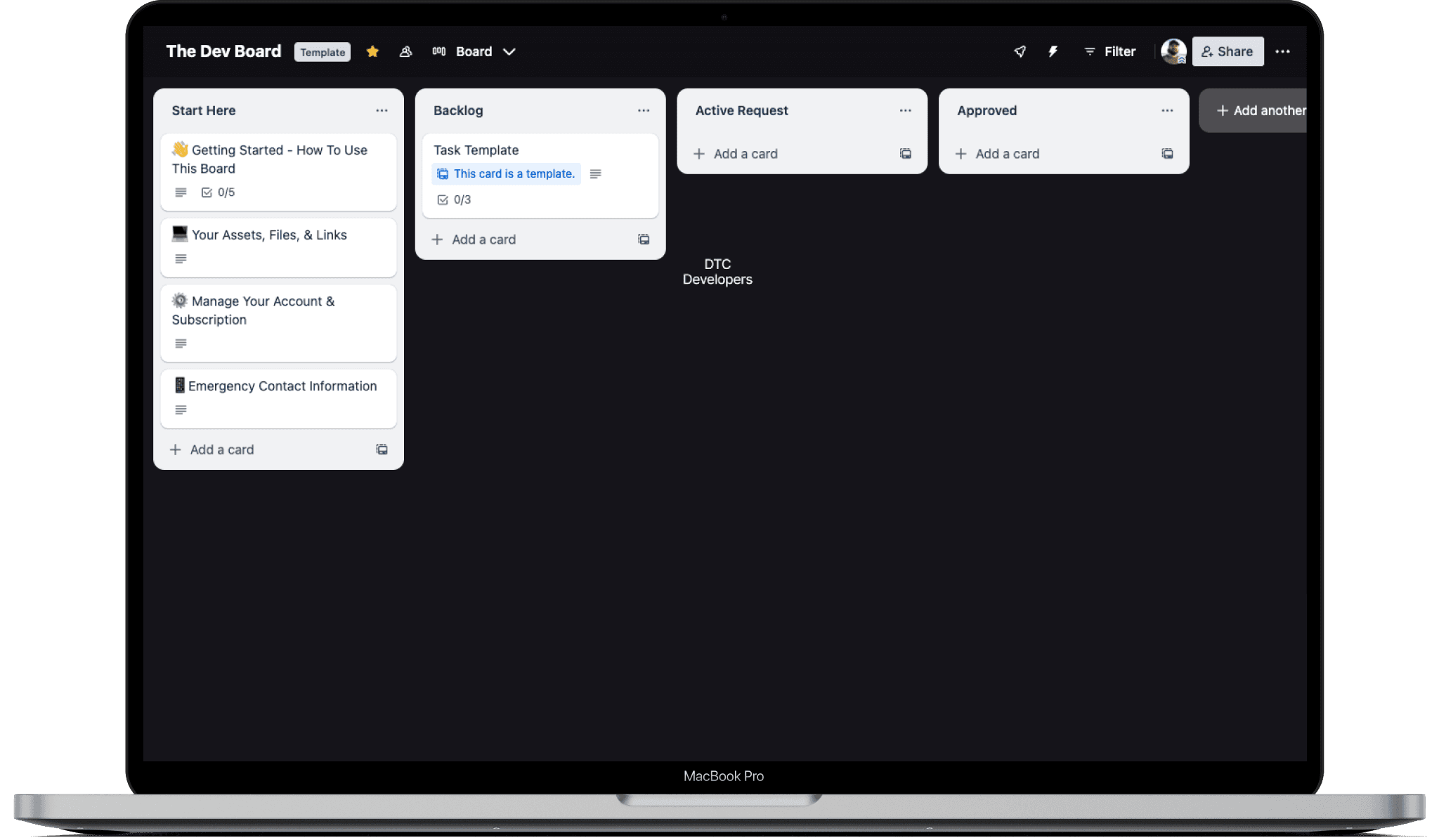
Task: Click the member avatar
Action: pyautogui.click(x=1173, y=51)
